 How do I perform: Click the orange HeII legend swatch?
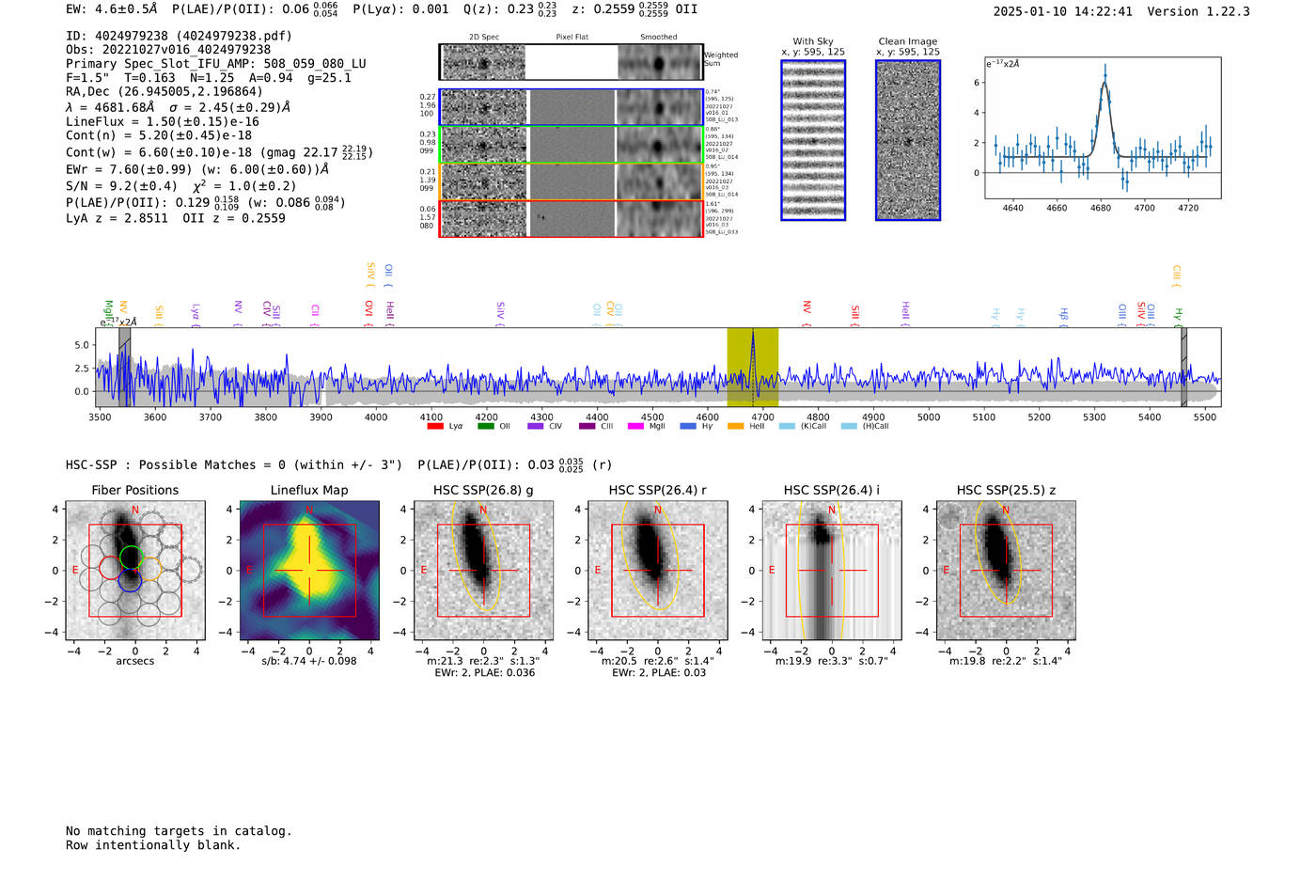click(x=735, y=426)
